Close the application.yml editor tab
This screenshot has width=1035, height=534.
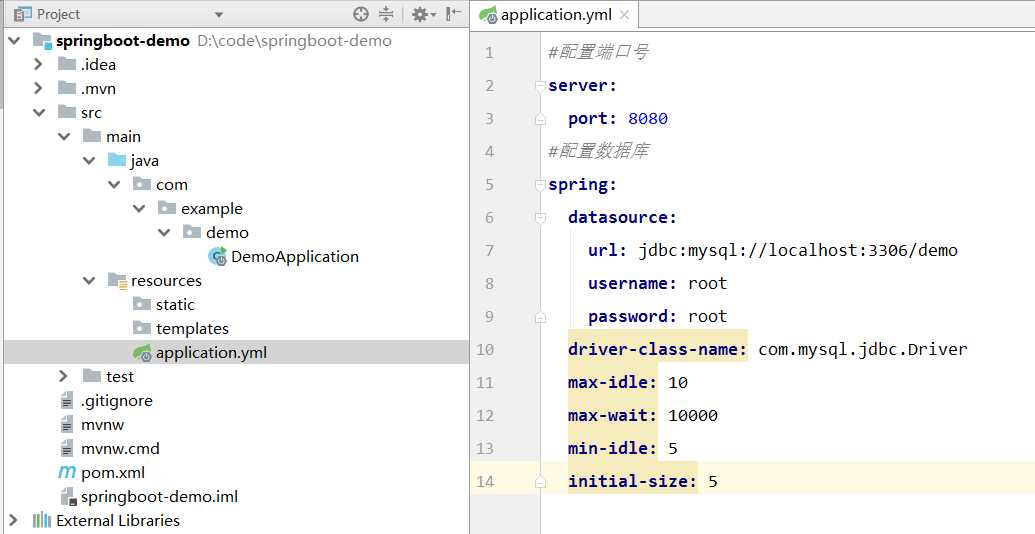click(x=624, y=15)
